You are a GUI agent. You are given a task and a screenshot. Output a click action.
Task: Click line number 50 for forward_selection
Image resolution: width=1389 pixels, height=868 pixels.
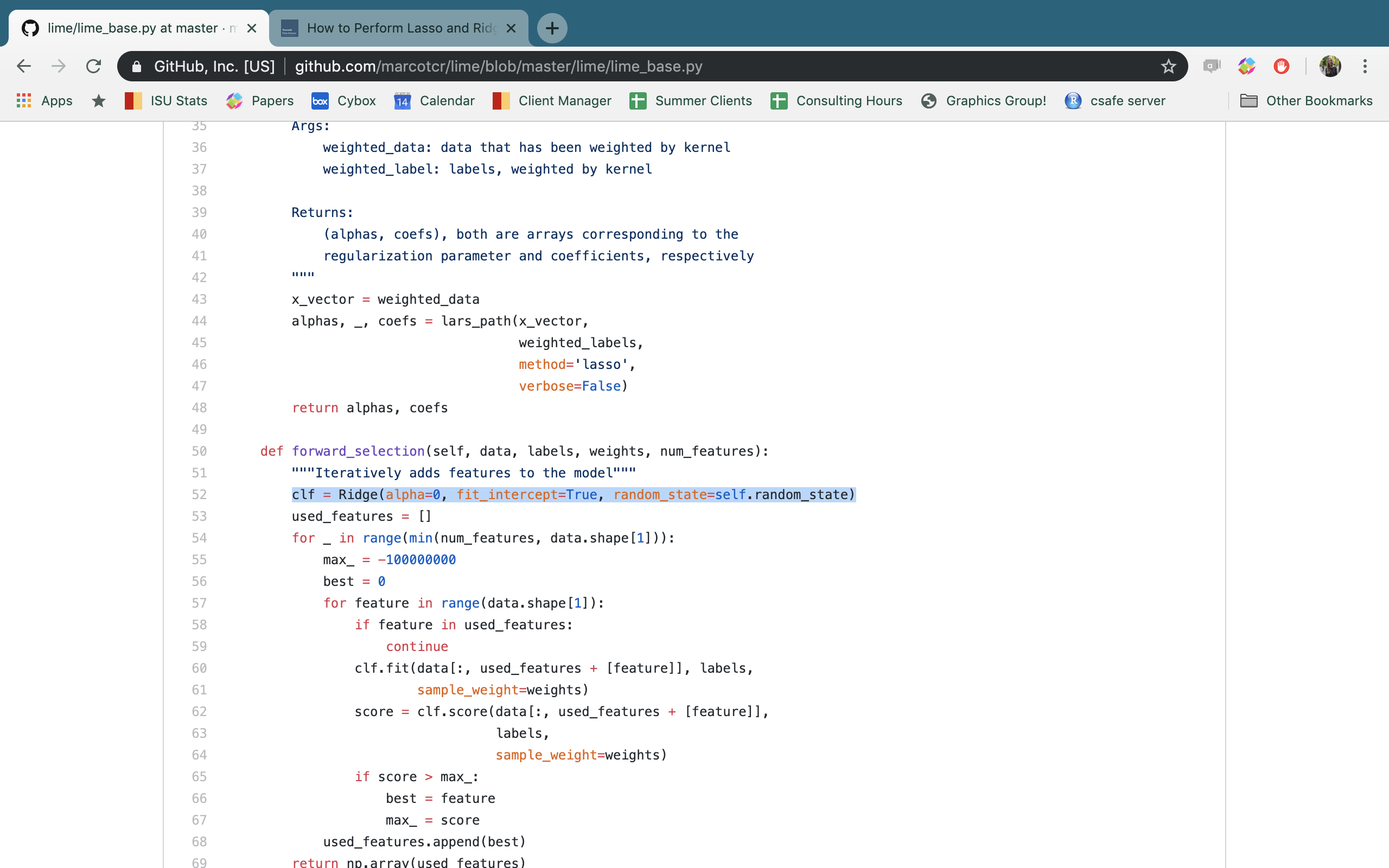tap(199, 451)
